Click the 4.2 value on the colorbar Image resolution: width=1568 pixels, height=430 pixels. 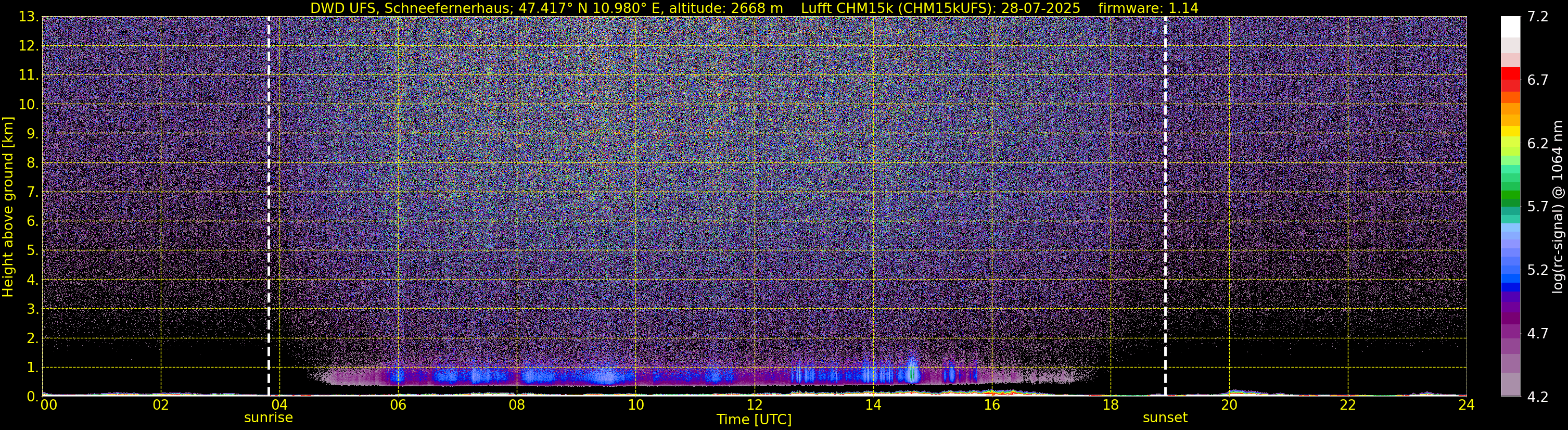(x=1538, y=397)
